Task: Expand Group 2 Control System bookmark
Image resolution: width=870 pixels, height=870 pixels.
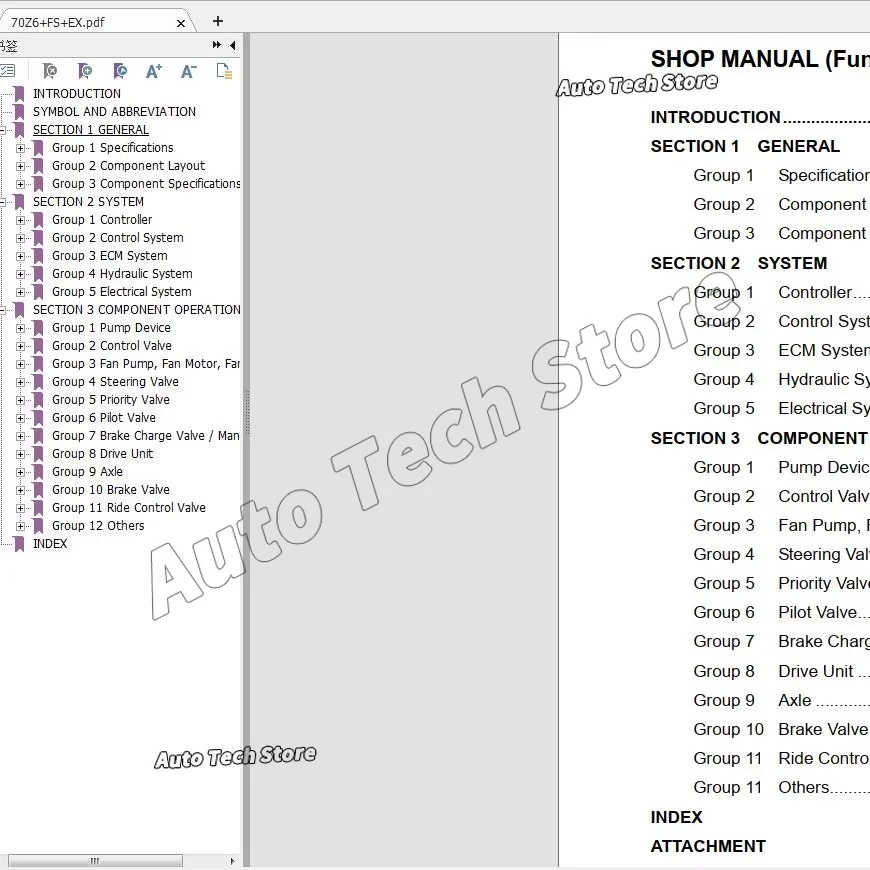Action: 21,238
